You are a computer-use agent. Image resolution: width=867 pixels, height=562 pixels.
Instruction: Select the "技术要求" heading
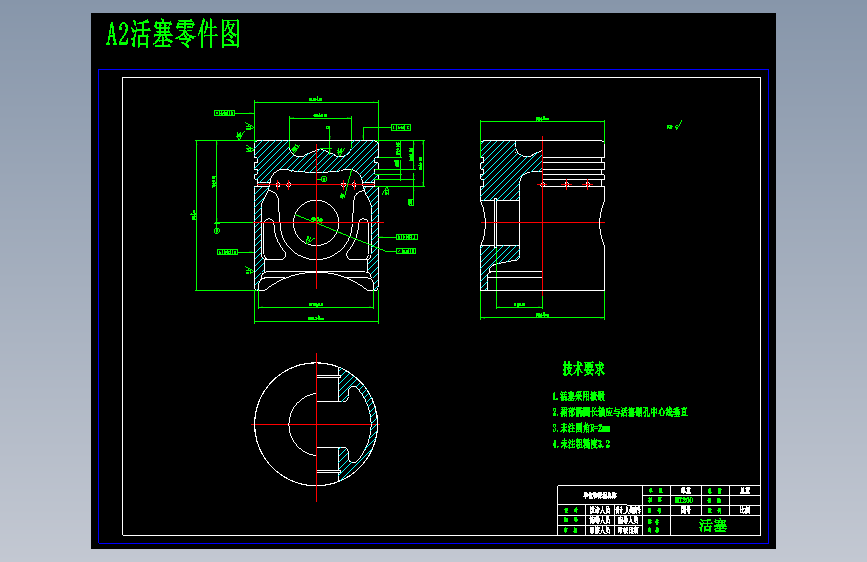[583, 368]
